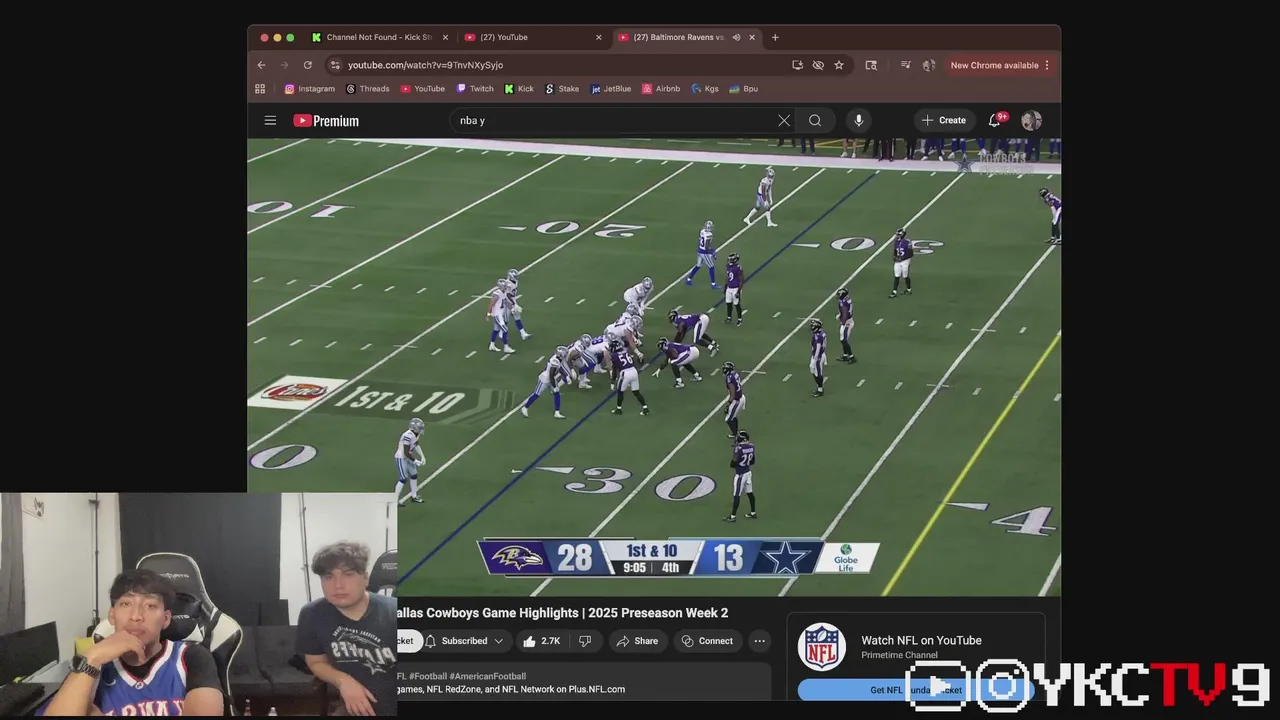Open a new browser tab

pyautogui.click(x=775, y=37)
